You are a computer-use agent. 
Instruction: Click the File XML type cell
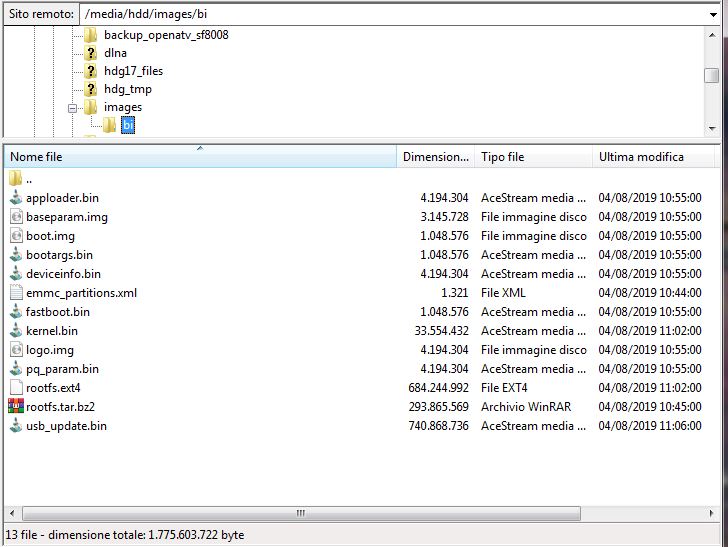point(503,293)
